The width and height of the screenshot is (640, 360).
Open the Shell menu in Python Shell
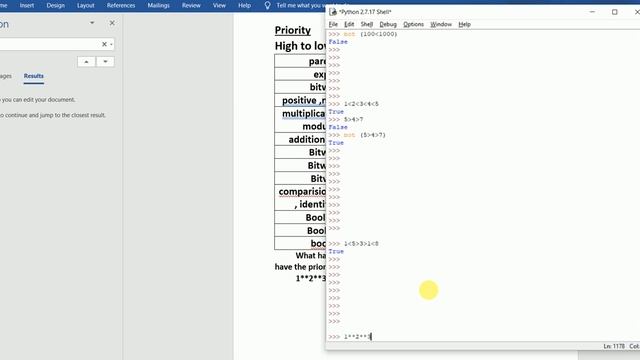[x=367, y=24]
